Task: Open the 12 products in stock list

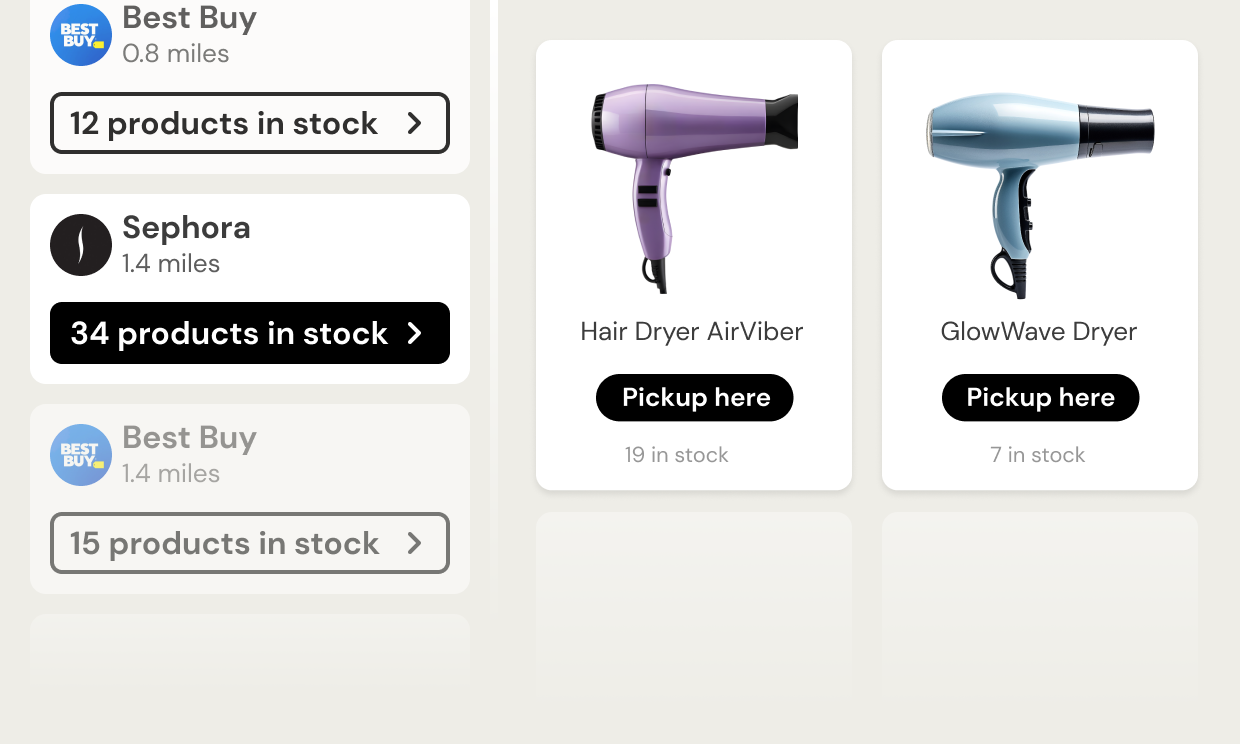Action: tap(250, 123)
